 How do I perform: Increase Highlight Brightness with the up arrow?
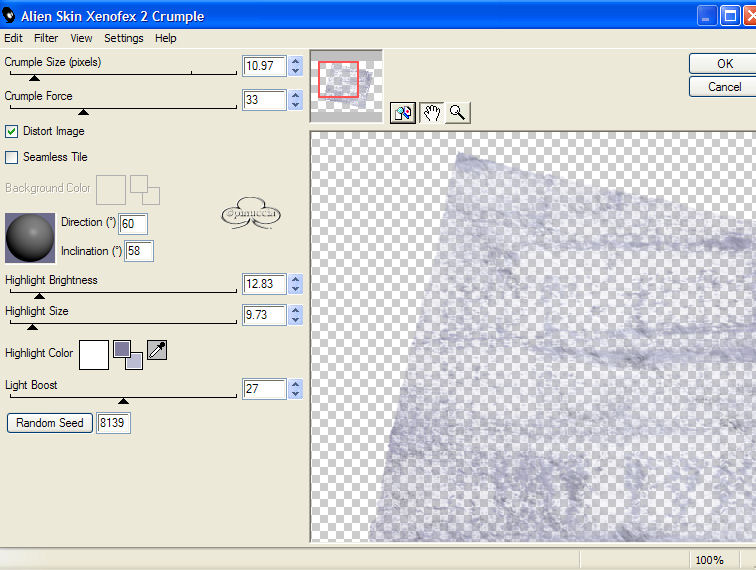pos(296,279)
